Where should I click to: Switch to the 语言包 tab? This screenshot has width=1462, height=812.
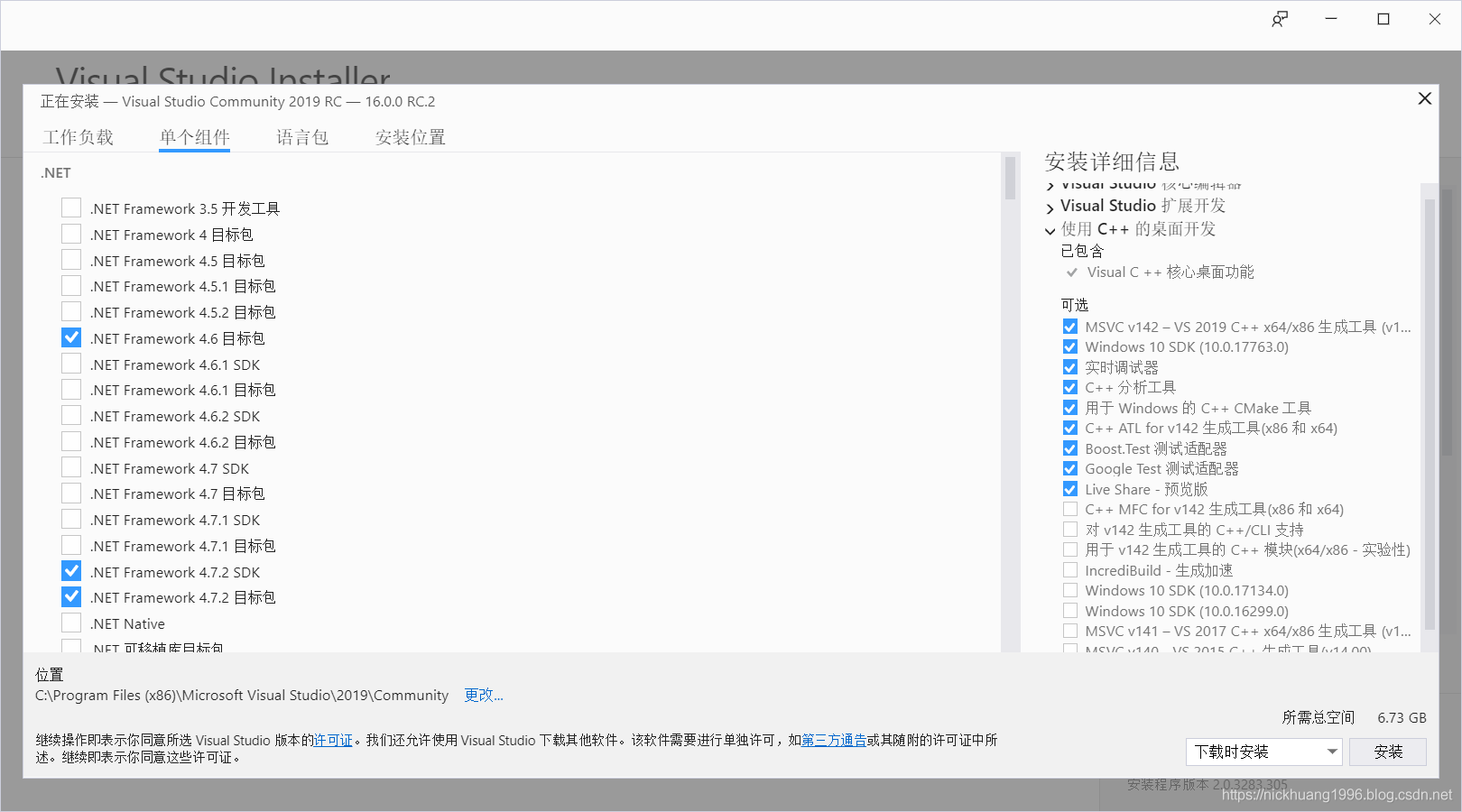pyautogui.click(x=302, y=137)
